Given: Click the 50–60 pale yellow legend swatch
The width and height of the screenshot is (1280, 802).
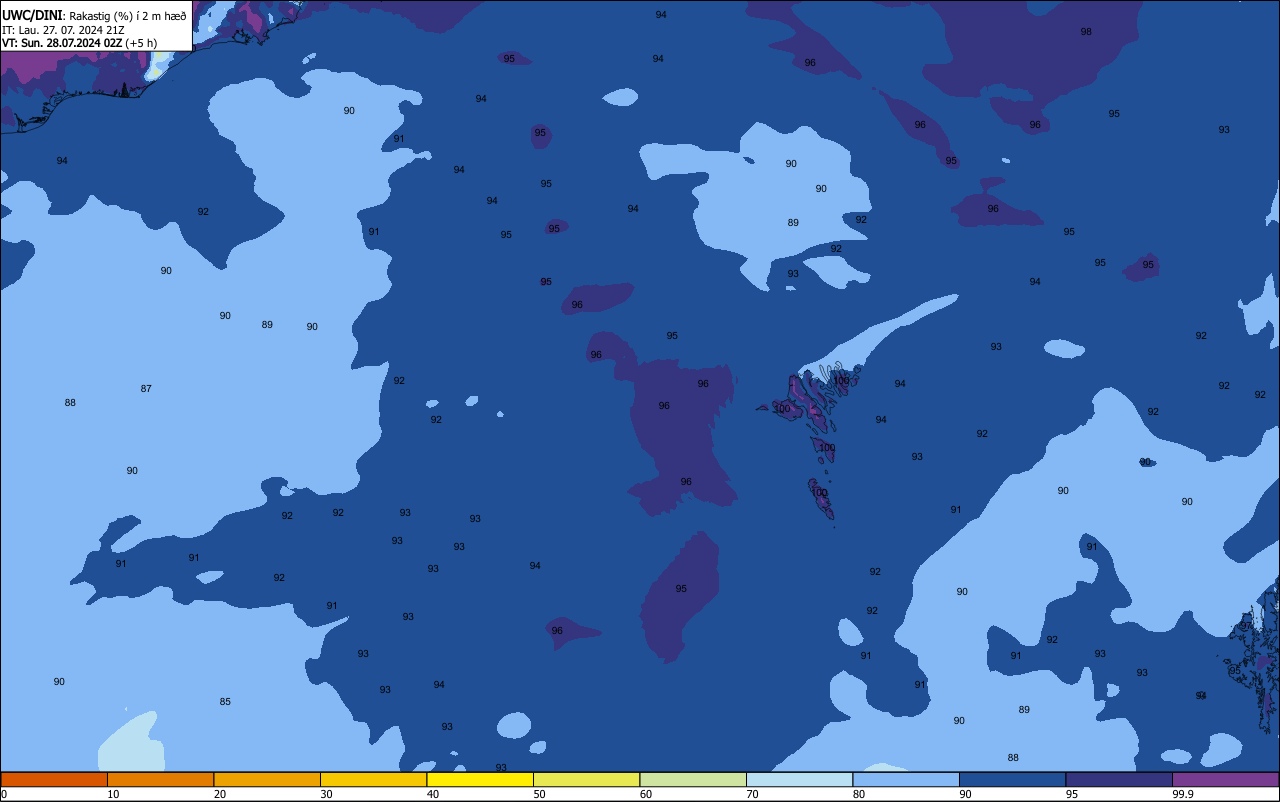Looking at the screenshot, I should 586,779.
